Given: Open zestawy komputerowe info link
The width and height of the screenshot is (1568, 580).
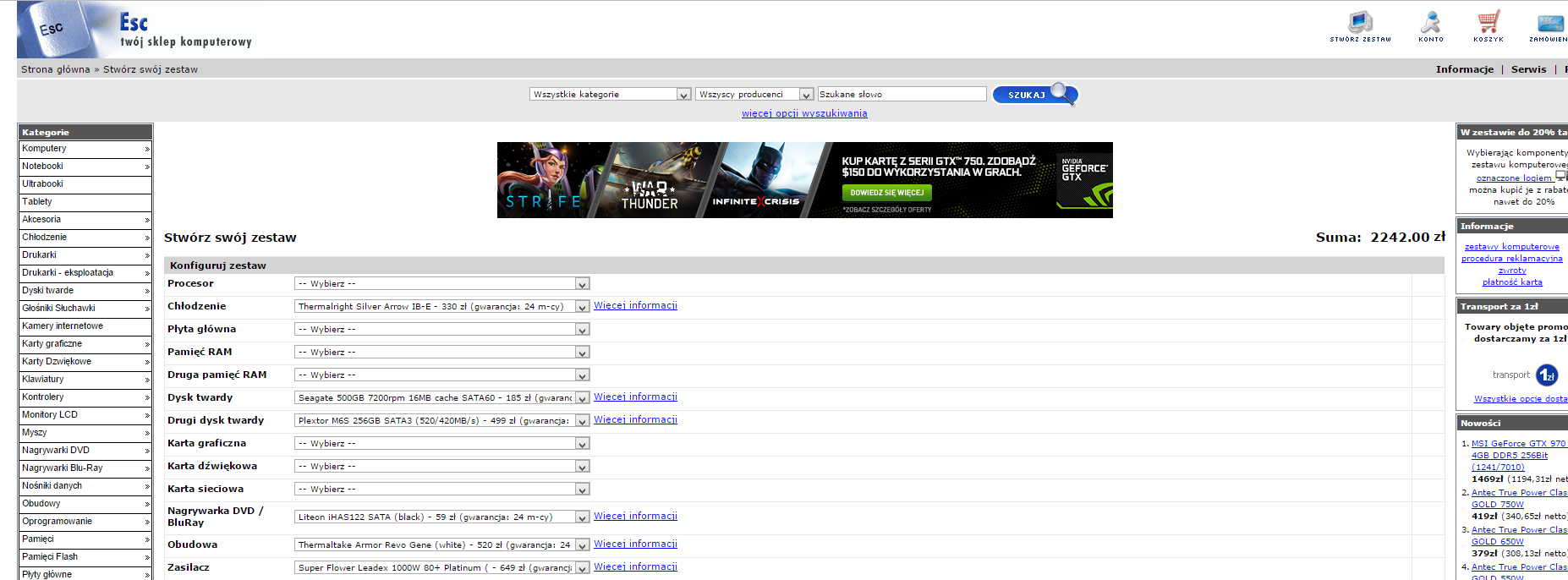Looking at the screenshot, I should pyautogui.click(x=1512, y=247).
